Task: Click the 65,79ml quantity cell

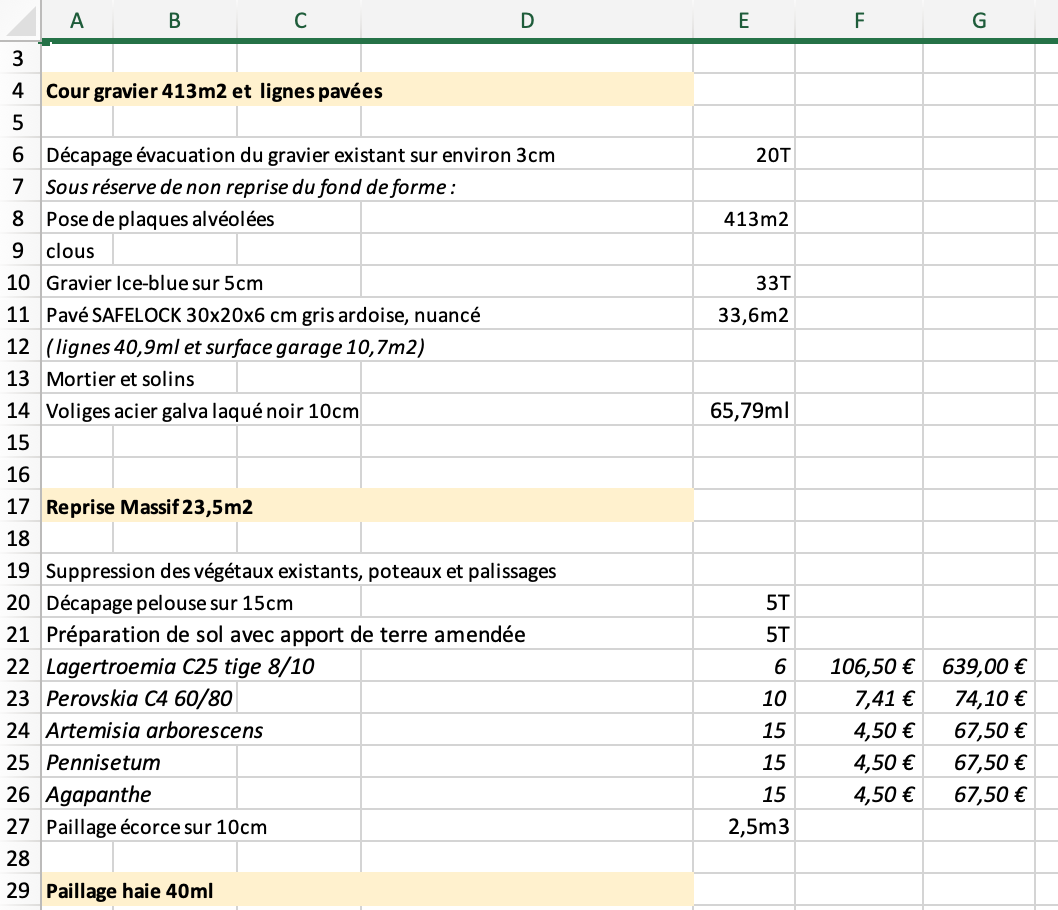Action: 743,411
